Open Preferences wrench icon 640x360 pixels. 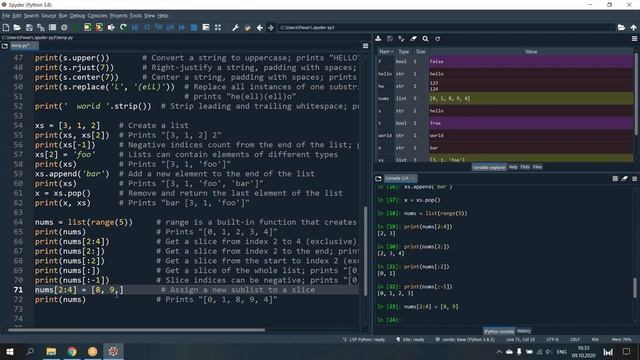pos(236,27)
